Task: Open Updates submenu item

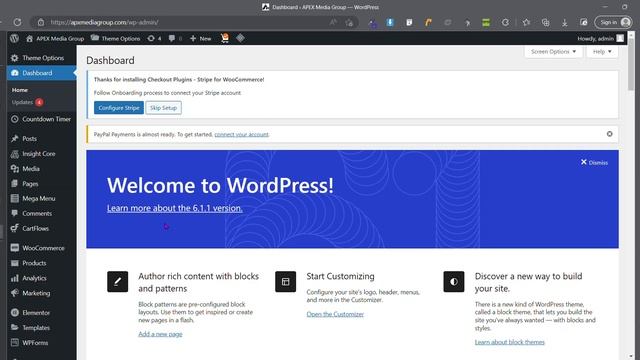Action: [x=27, y=102]
